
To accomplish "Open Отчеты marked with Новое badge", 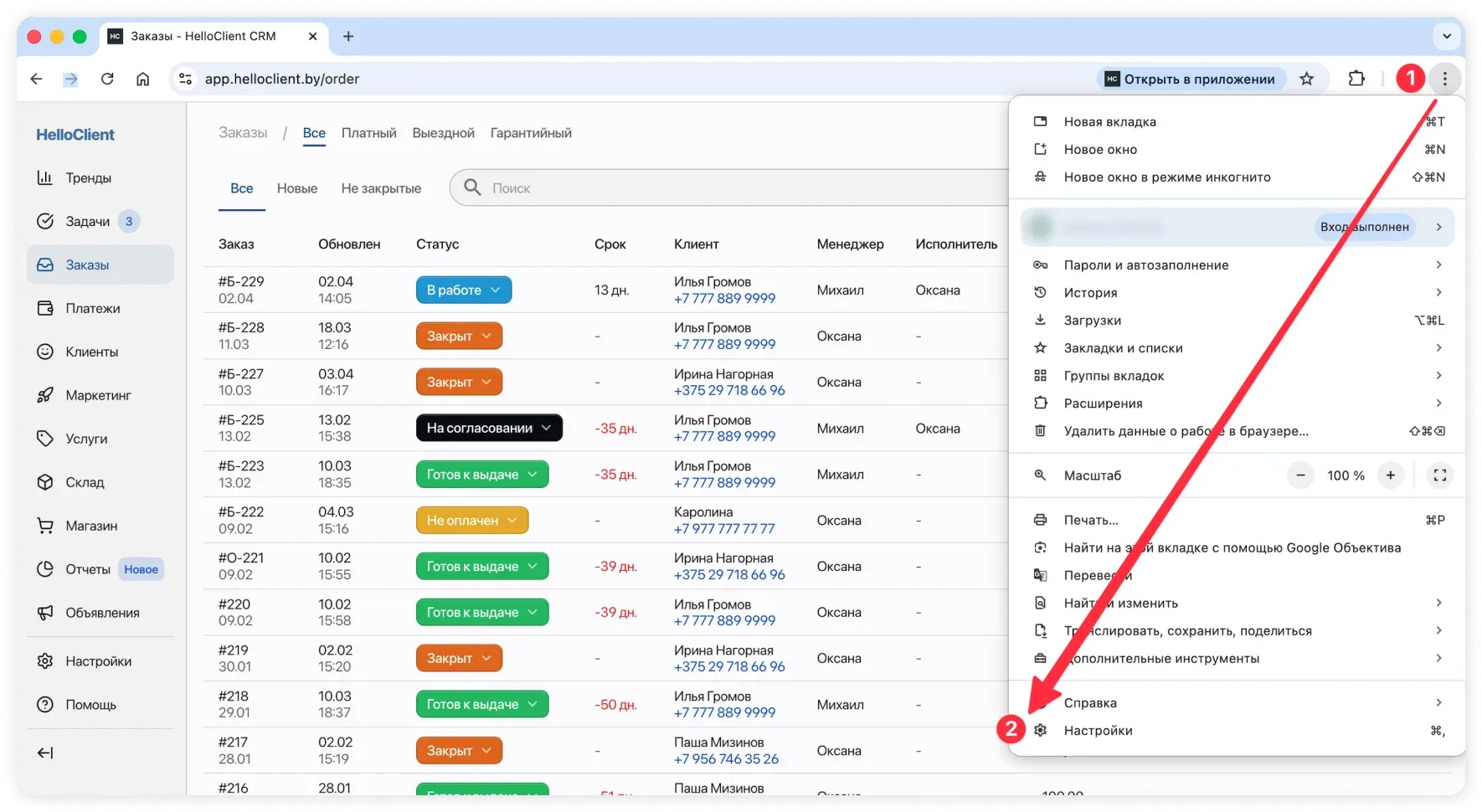I will coord(86,569).
